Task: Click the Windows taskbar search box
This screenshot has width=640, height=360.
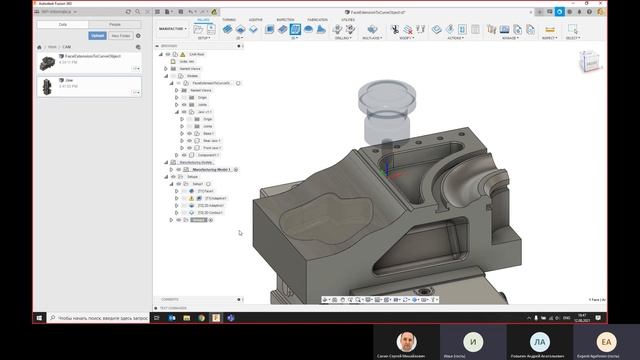Action: (98, 318)
